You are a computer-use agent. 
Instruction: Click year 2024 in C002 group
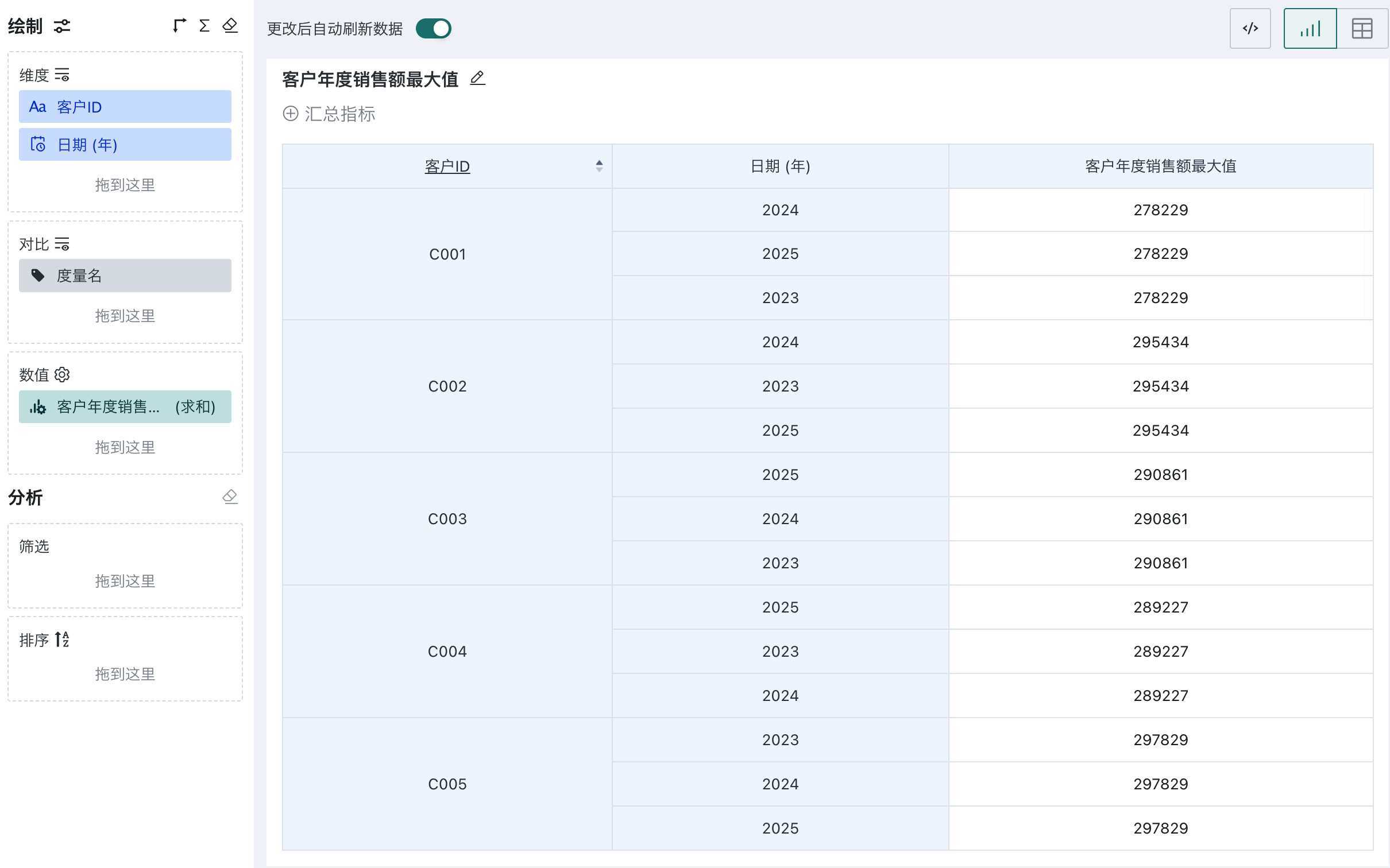(x=780, y=342)
